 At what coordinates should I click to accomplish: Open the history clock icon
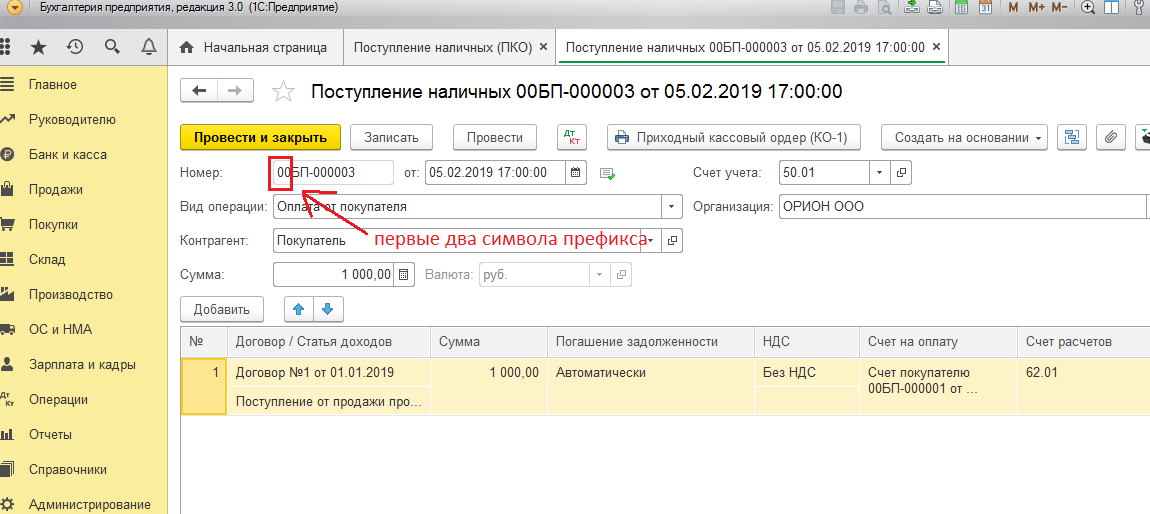pos(74,47)
